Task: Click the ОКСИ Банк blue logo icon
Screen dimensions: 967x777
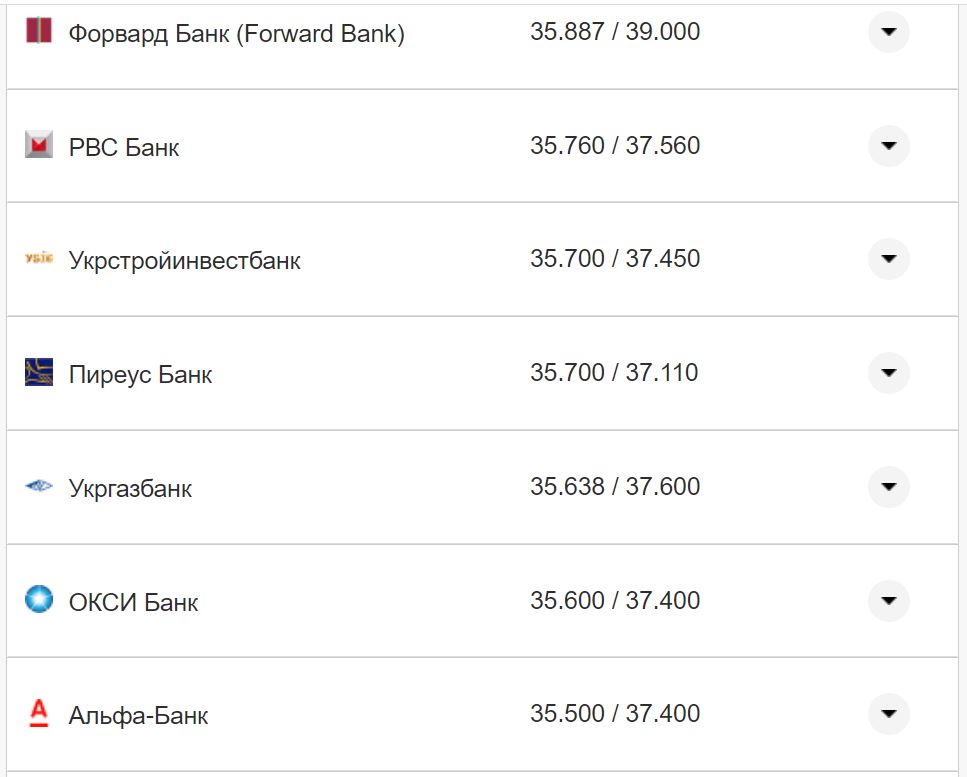Action: tap(38, 600)
